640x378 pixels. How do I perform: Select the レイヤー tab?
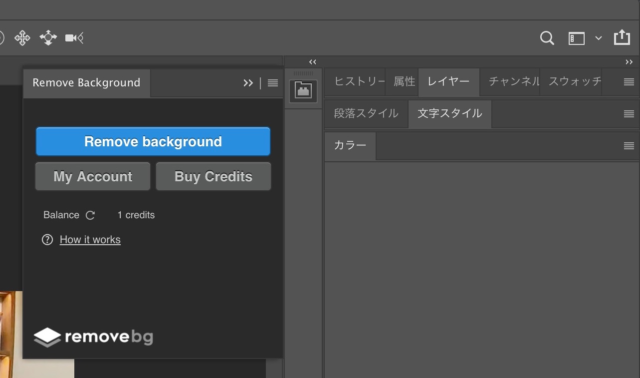[x=448, y=82]
